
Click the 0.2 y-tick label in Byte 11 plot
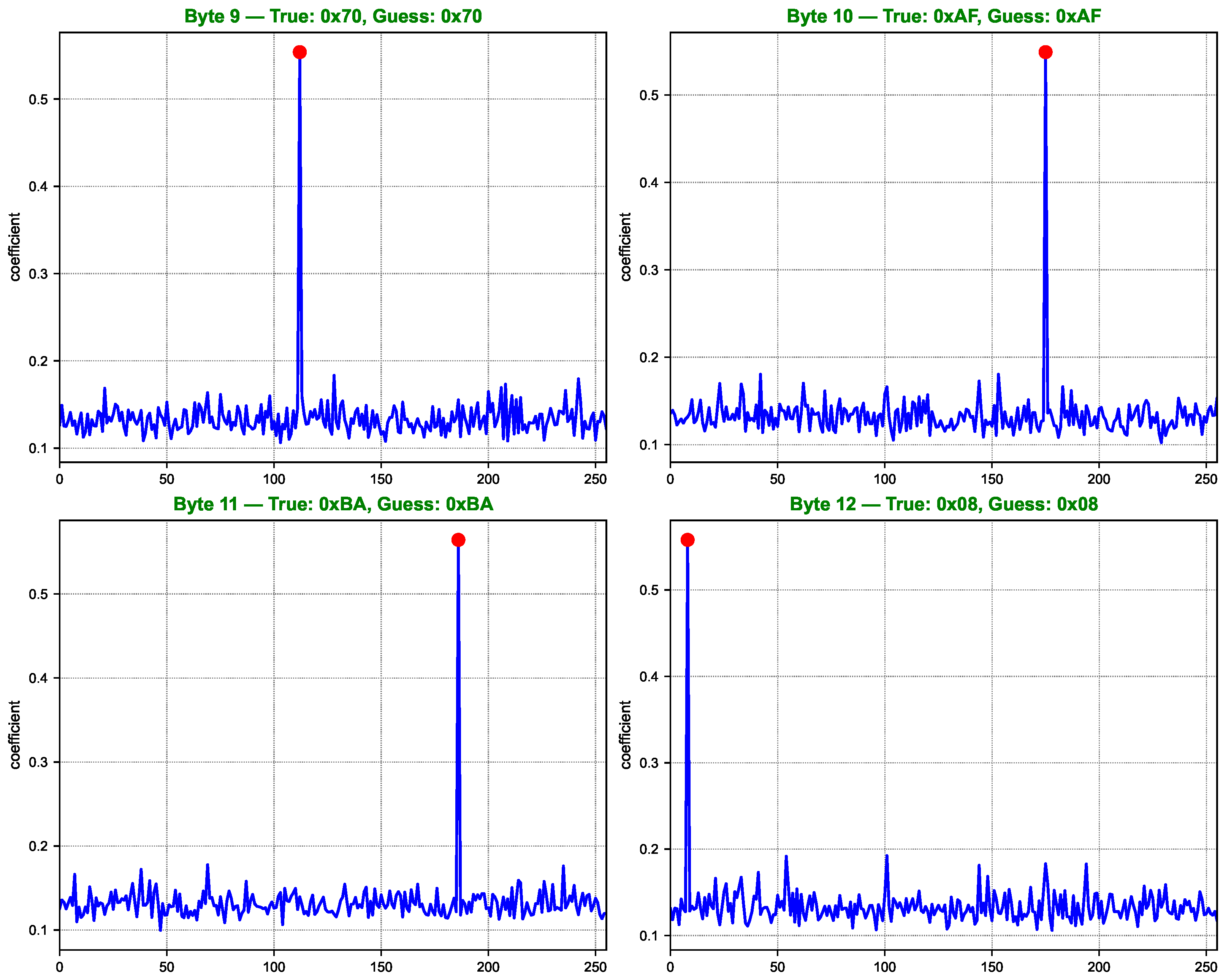38,847
